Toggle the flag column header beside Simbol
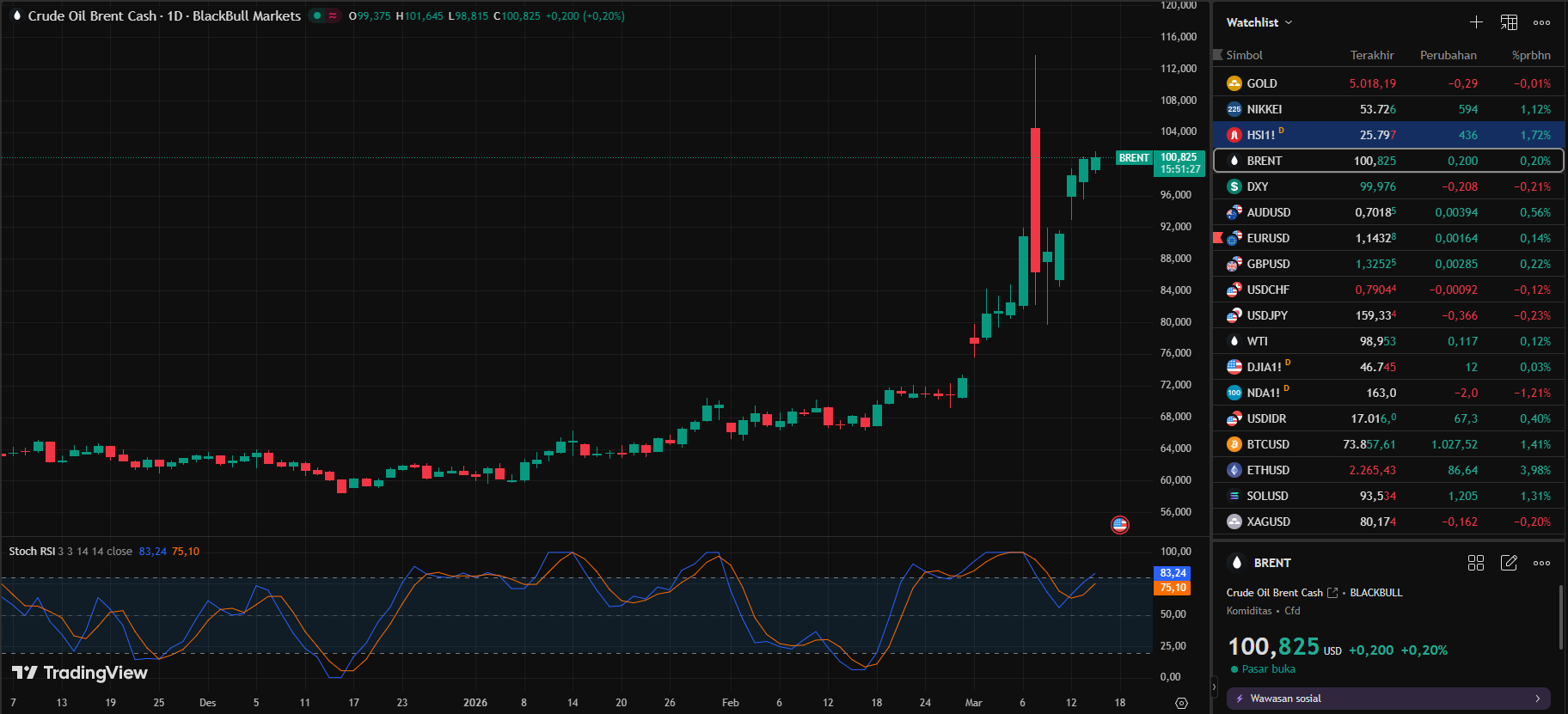This screenshot has height=714, width=1568. pos(1217,55)
